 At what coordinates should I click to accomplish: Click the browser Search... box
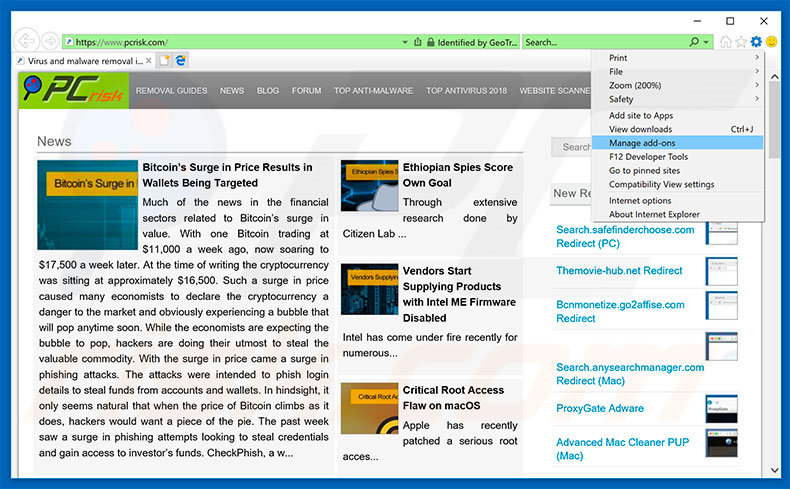click(605, 42)
